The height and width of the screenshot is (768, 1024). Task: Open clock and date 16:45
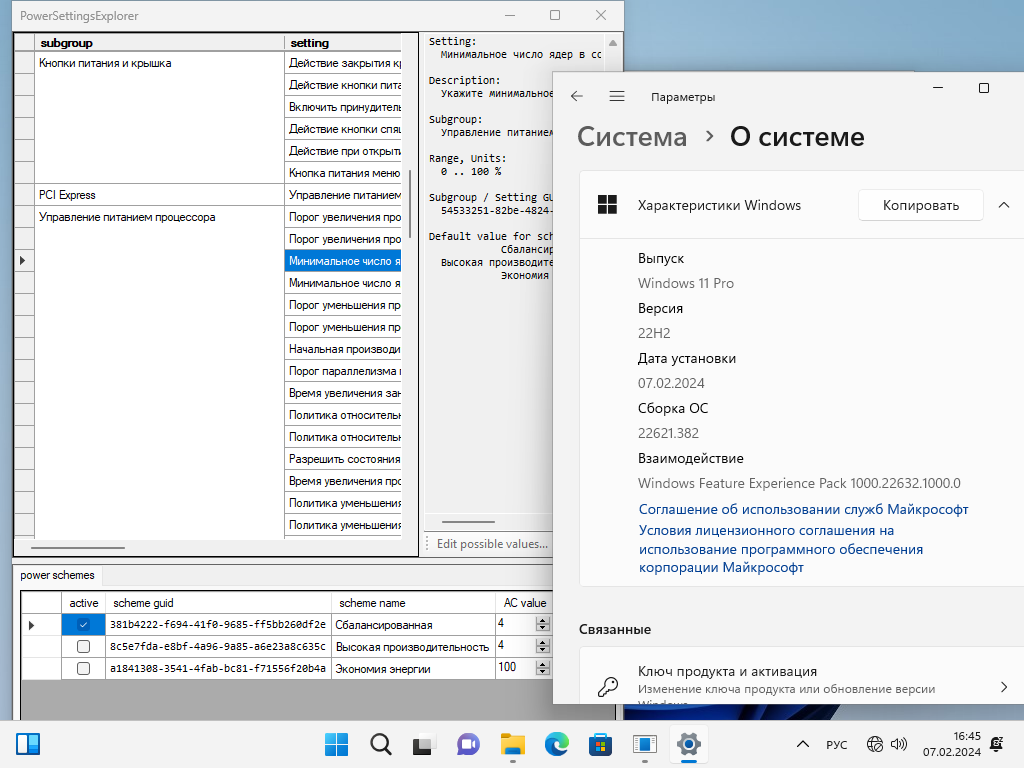(x=952, y=744)
